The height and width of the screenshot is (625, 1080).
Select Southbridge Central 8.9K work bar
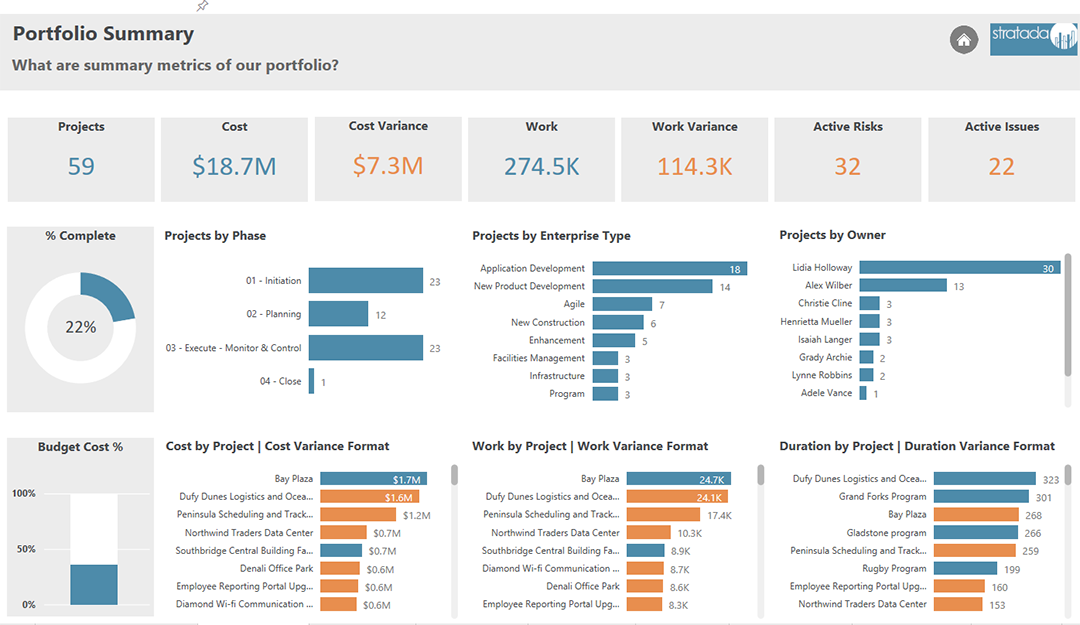pyautogui.click(x=645, y=550)
